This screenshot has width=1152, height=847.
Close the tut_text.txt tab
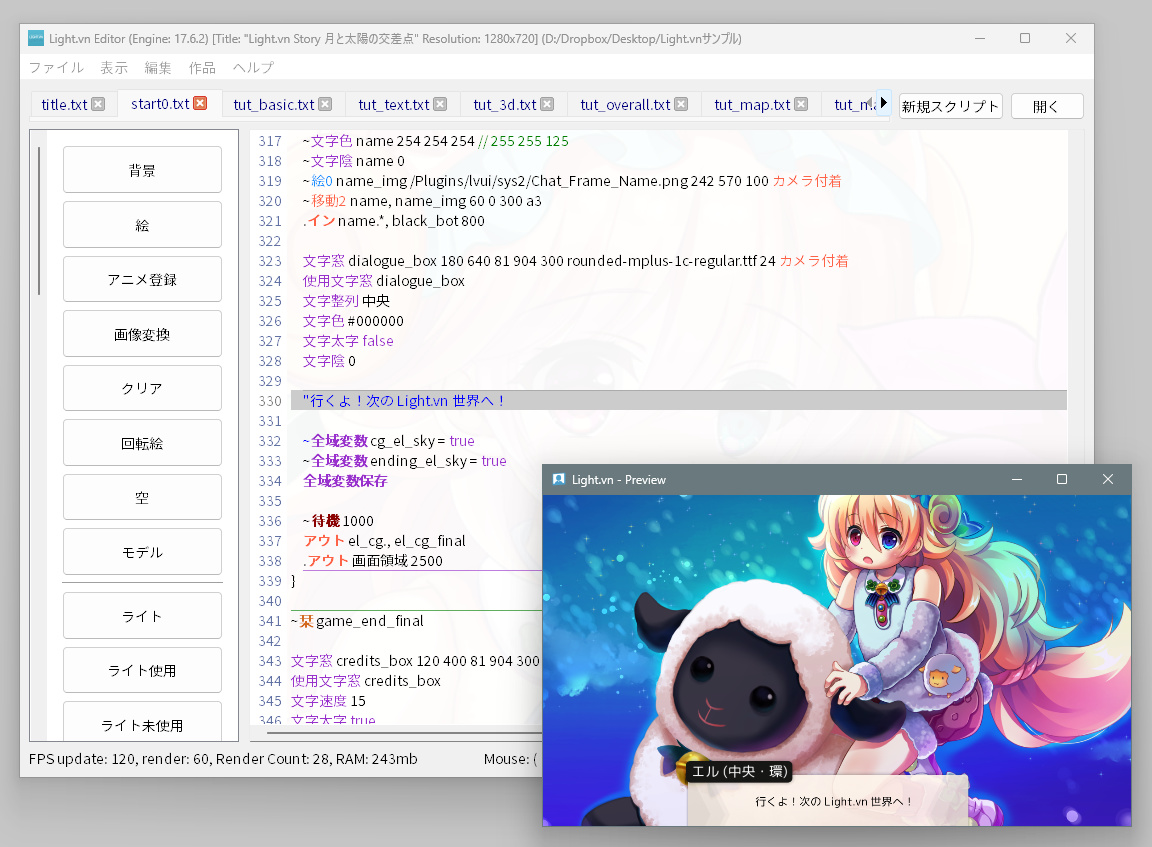pos(440,104)
